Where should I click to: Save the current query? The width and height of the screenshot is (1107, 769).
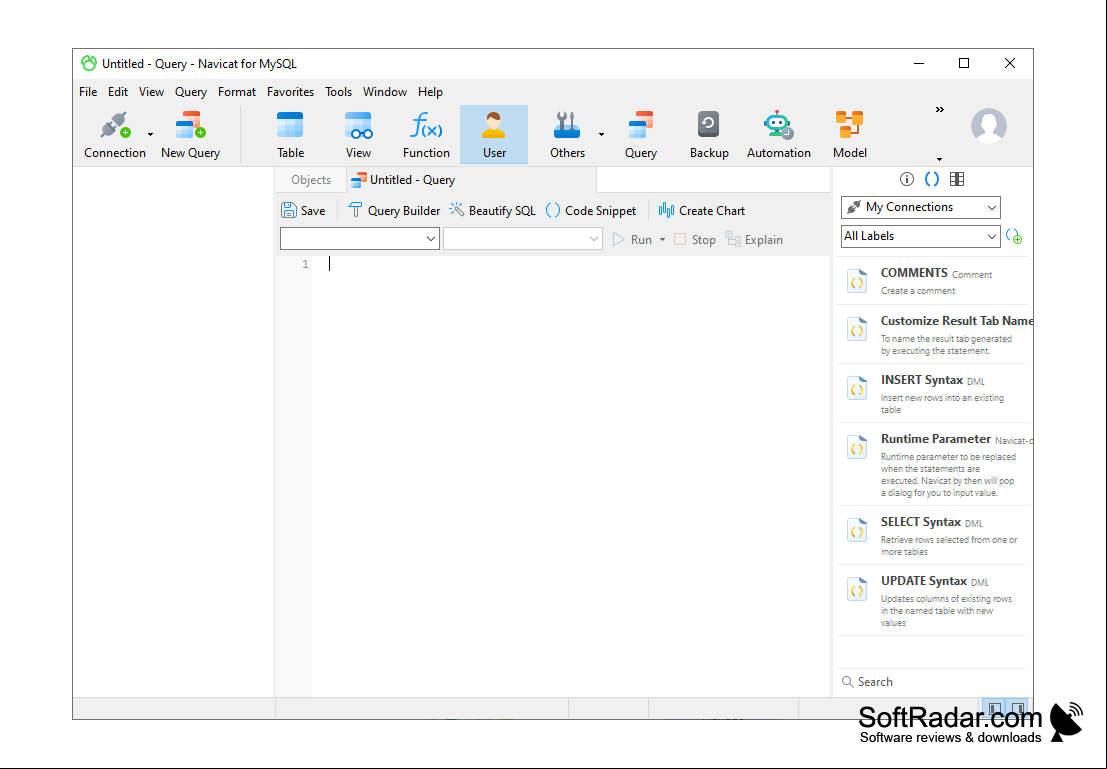point(304,210)
